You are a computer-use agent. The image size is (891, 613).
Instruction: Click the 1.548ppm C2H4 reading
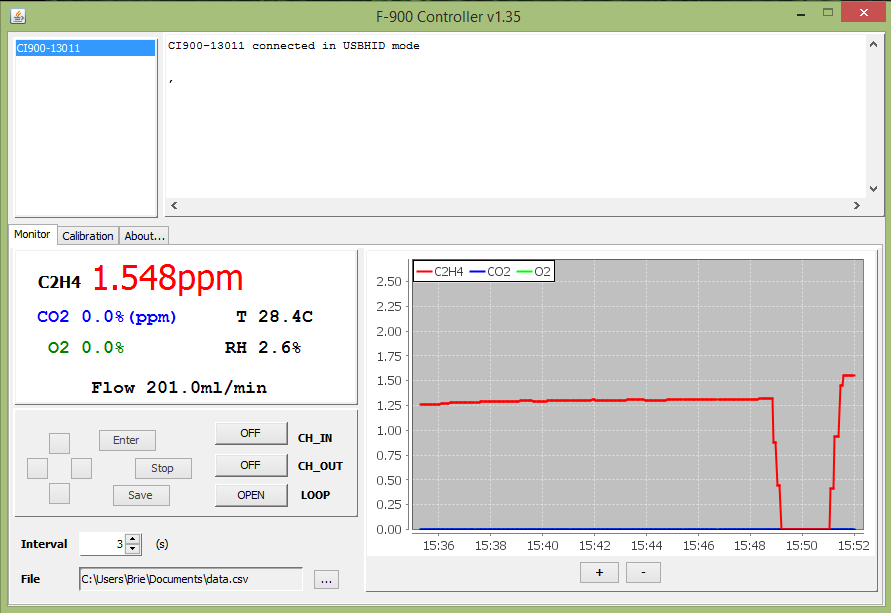(x=168, y=278)
